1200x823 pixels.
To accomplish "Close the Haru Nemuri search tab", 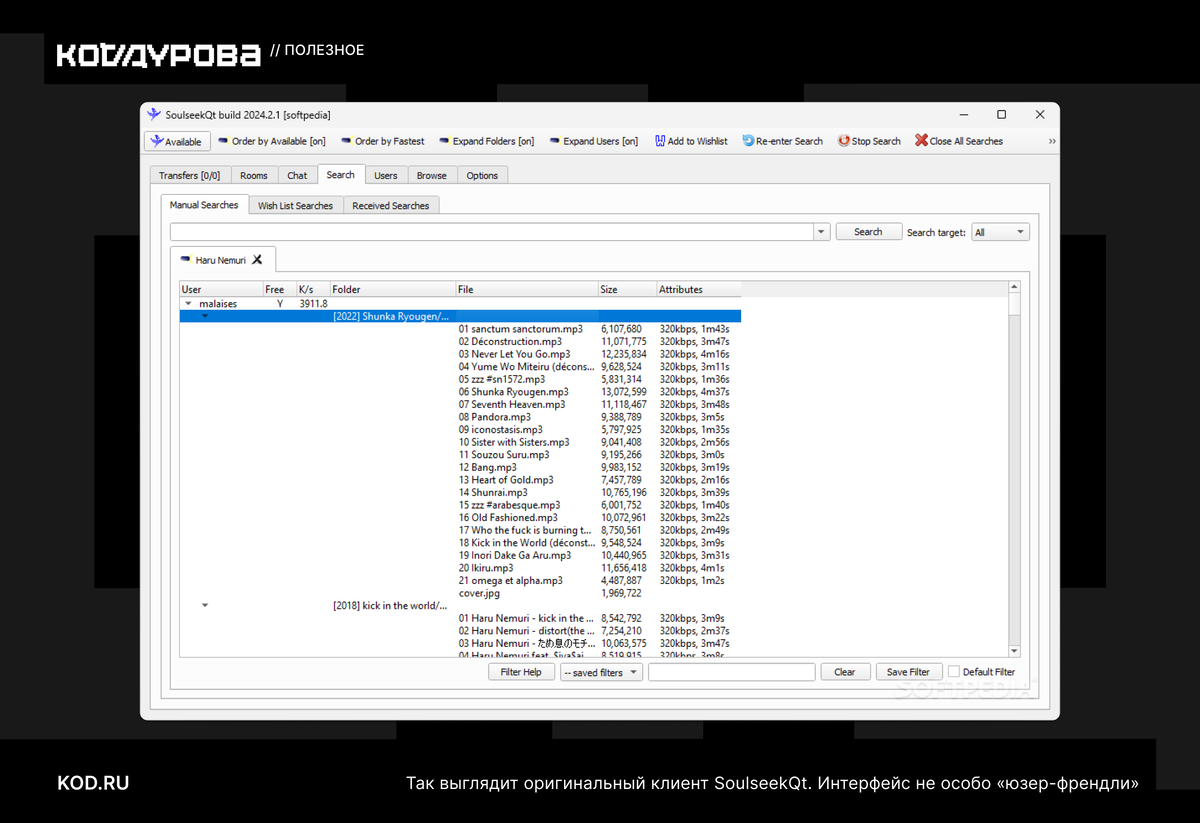I will pos(257,260).
